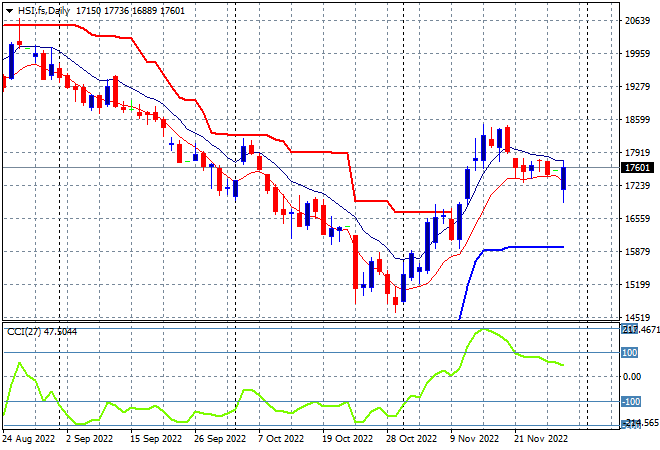Click the 7 Oct 2022 date label
Image resolution: width=660 pixels, height=450 pixels.
point(281,439)
